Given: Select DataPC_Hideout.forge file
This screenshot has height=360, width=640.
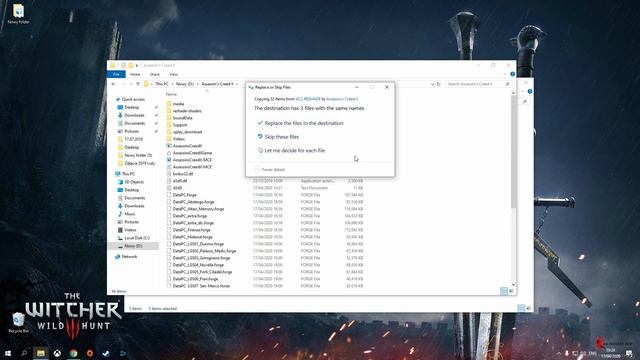Looking at the screenshot, I should click(x=190, y=237).
